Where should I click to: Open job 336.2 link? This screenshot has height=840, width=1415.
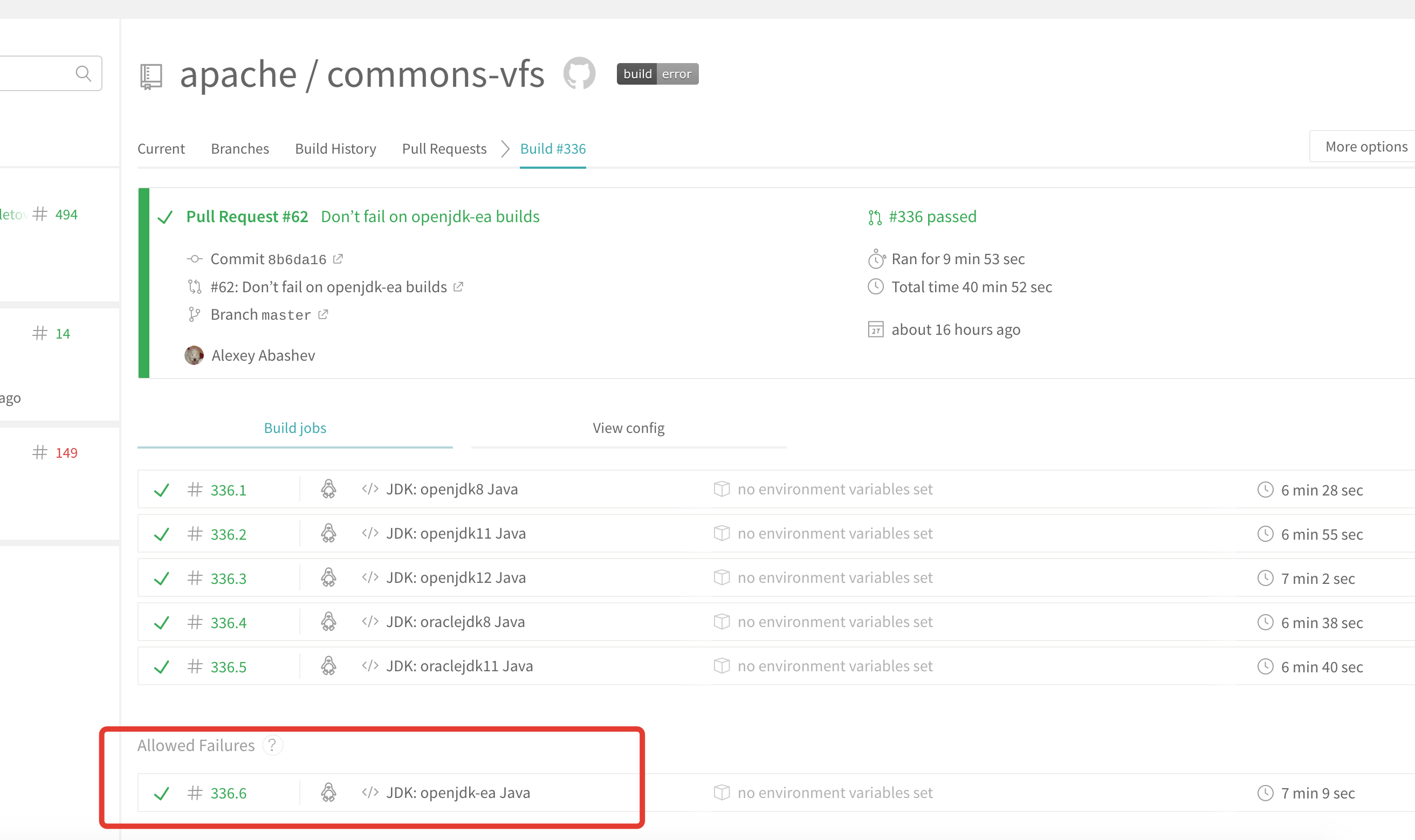(x=228, y=534)
